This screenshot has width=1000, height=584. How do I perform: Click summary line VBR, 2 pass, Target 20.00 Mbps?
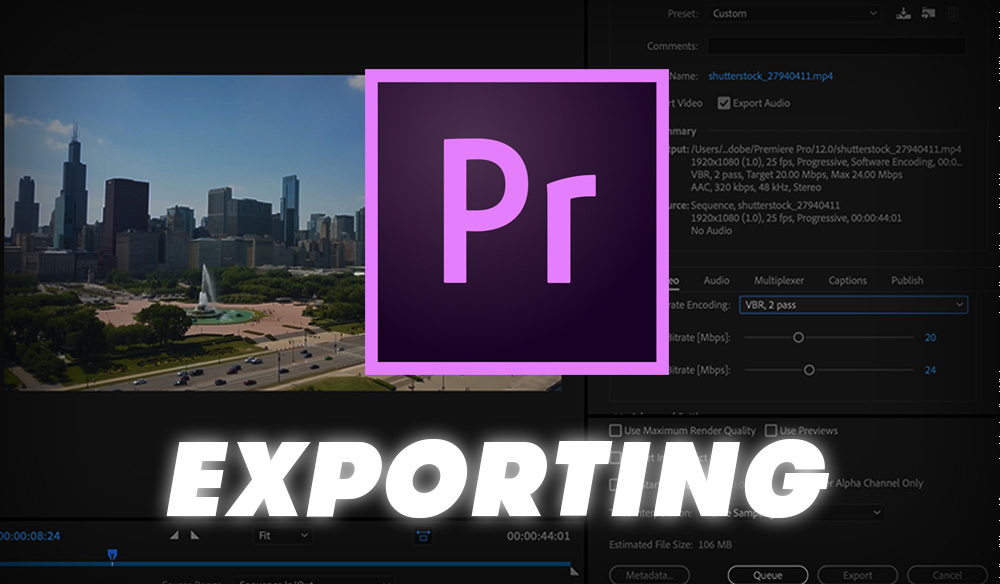click(797, 175)
